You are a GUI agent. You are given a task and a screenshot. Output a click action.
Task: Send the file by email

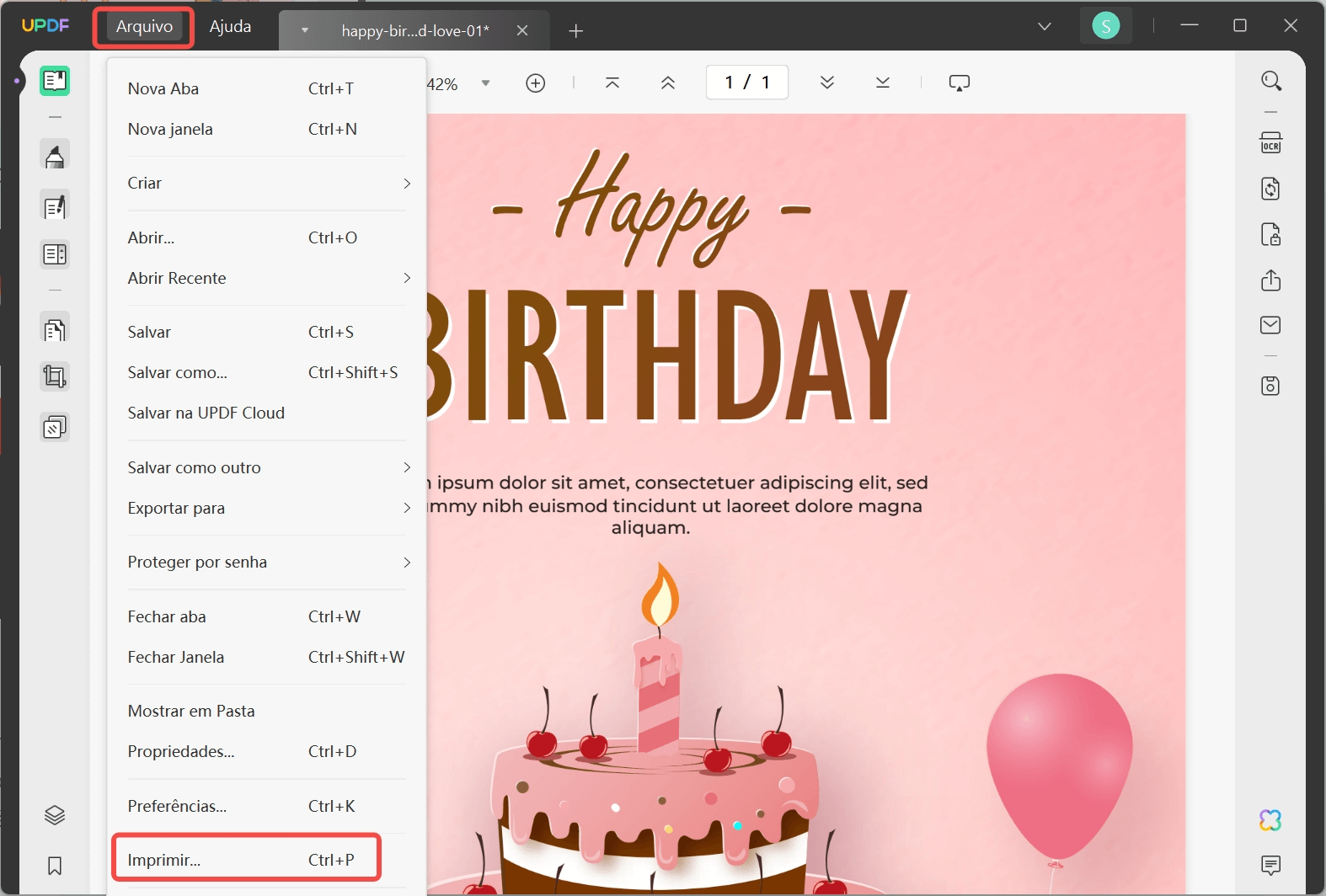click(1270, 325)
